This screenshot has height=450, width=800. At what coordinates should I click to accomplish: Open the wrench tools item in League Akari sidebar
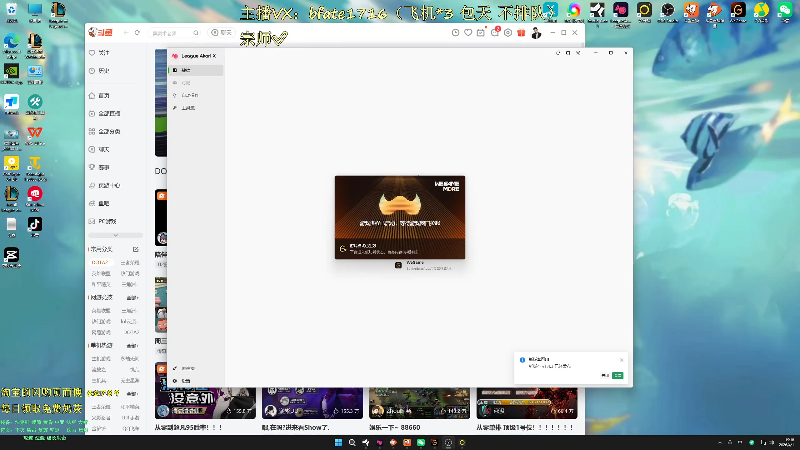pos(196,108)
